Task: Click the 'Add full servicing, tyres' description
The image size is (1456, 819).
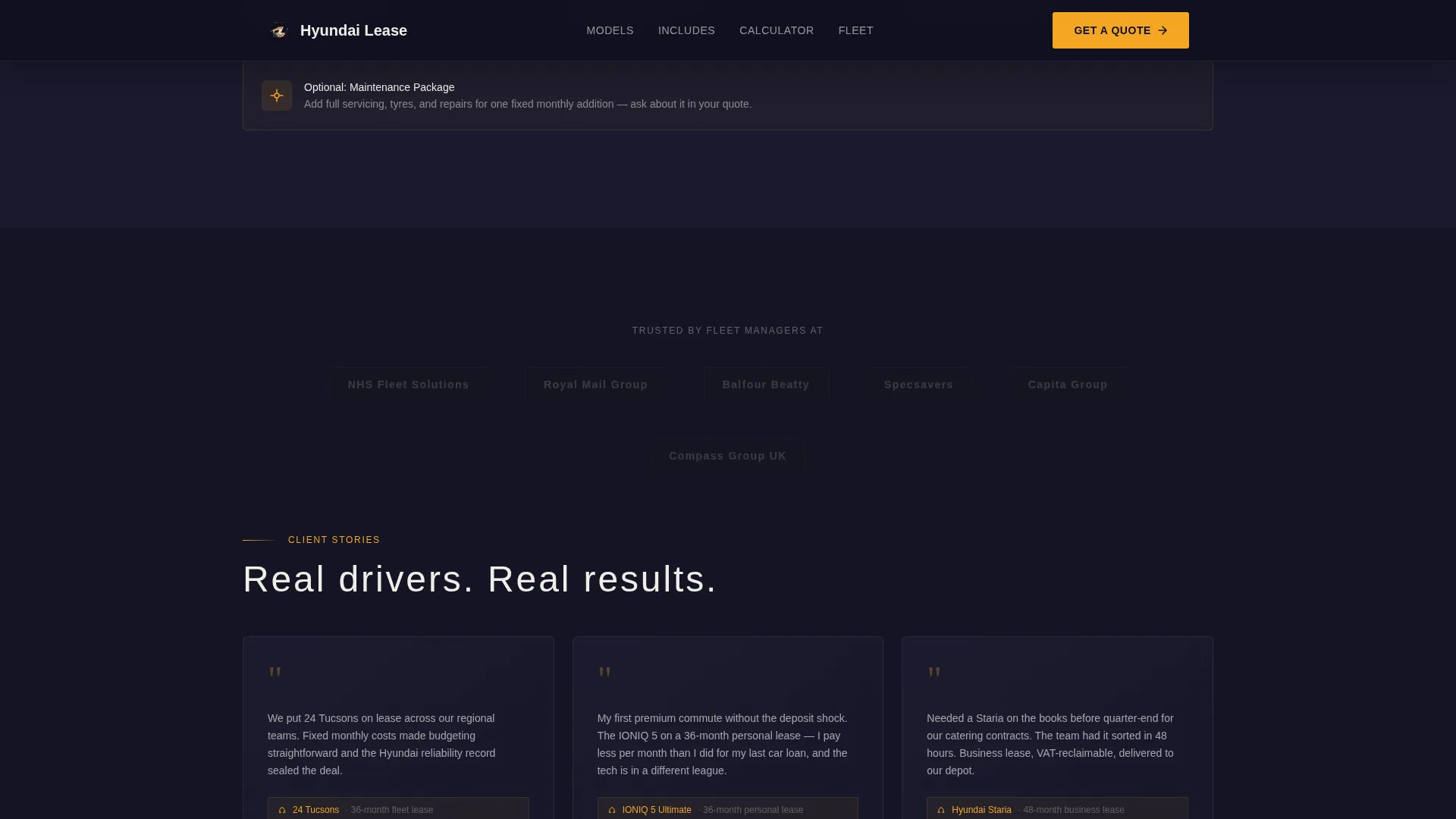Action: point(528,104)
